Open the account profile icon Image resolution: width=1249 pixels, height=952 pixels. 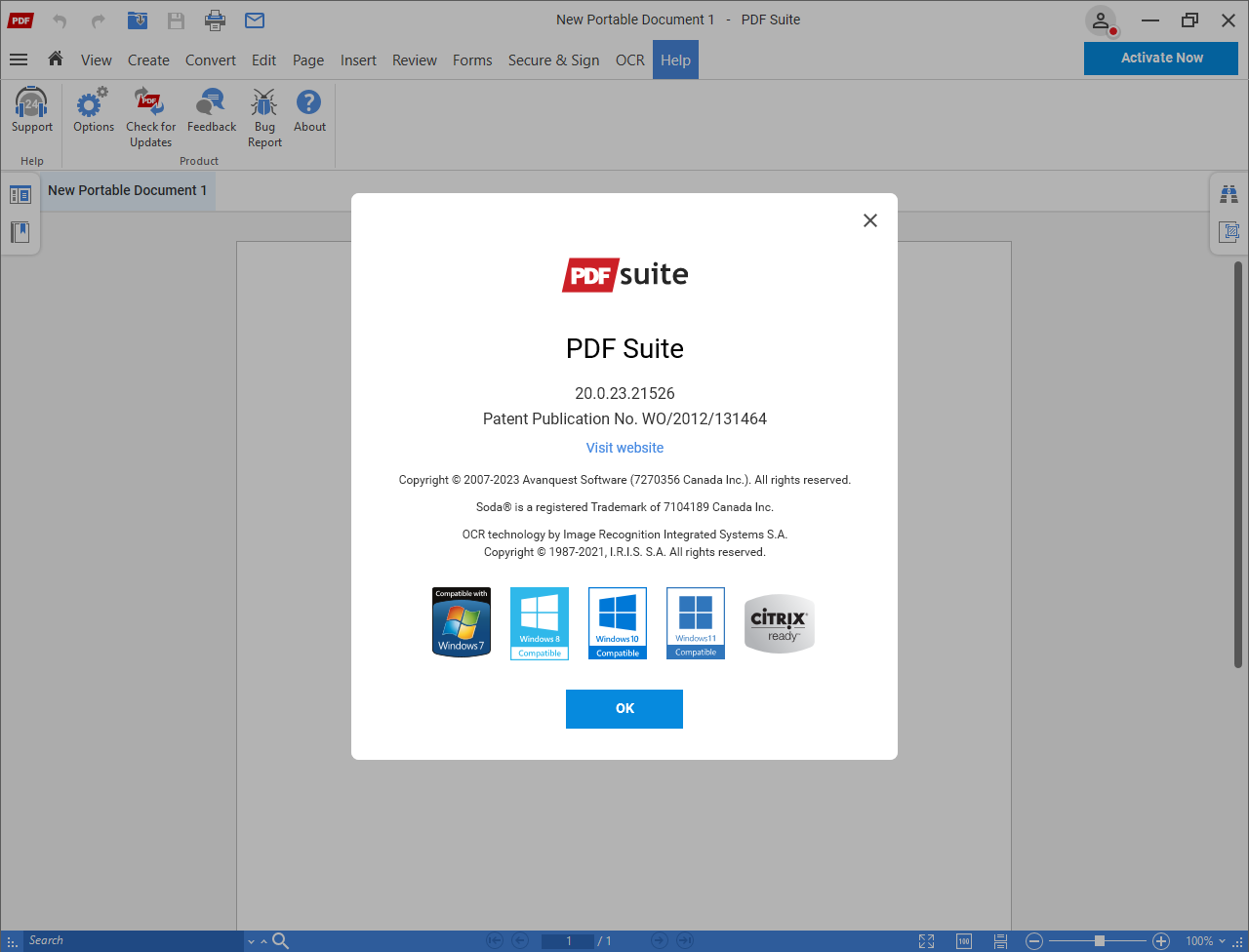1101,20
